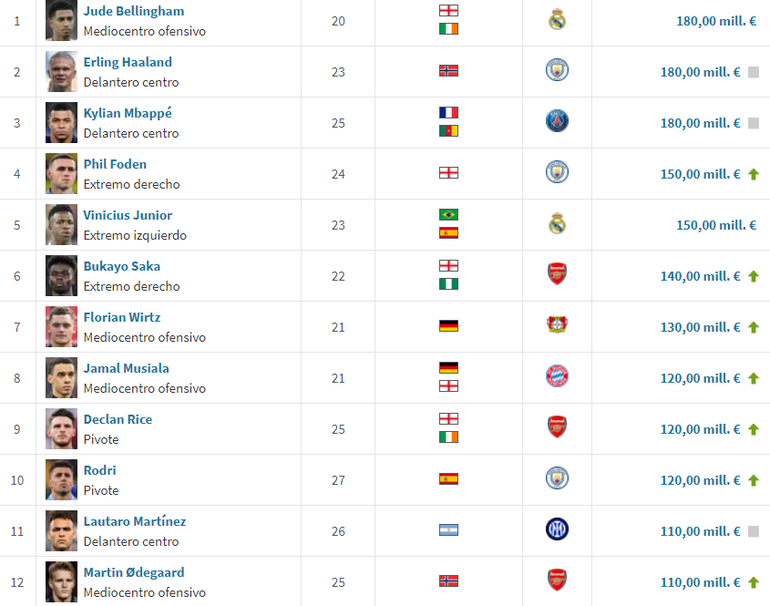Click the Argentina flag for Lautaro Martínez
Screen dimensions: 770x606
(448, 530)
